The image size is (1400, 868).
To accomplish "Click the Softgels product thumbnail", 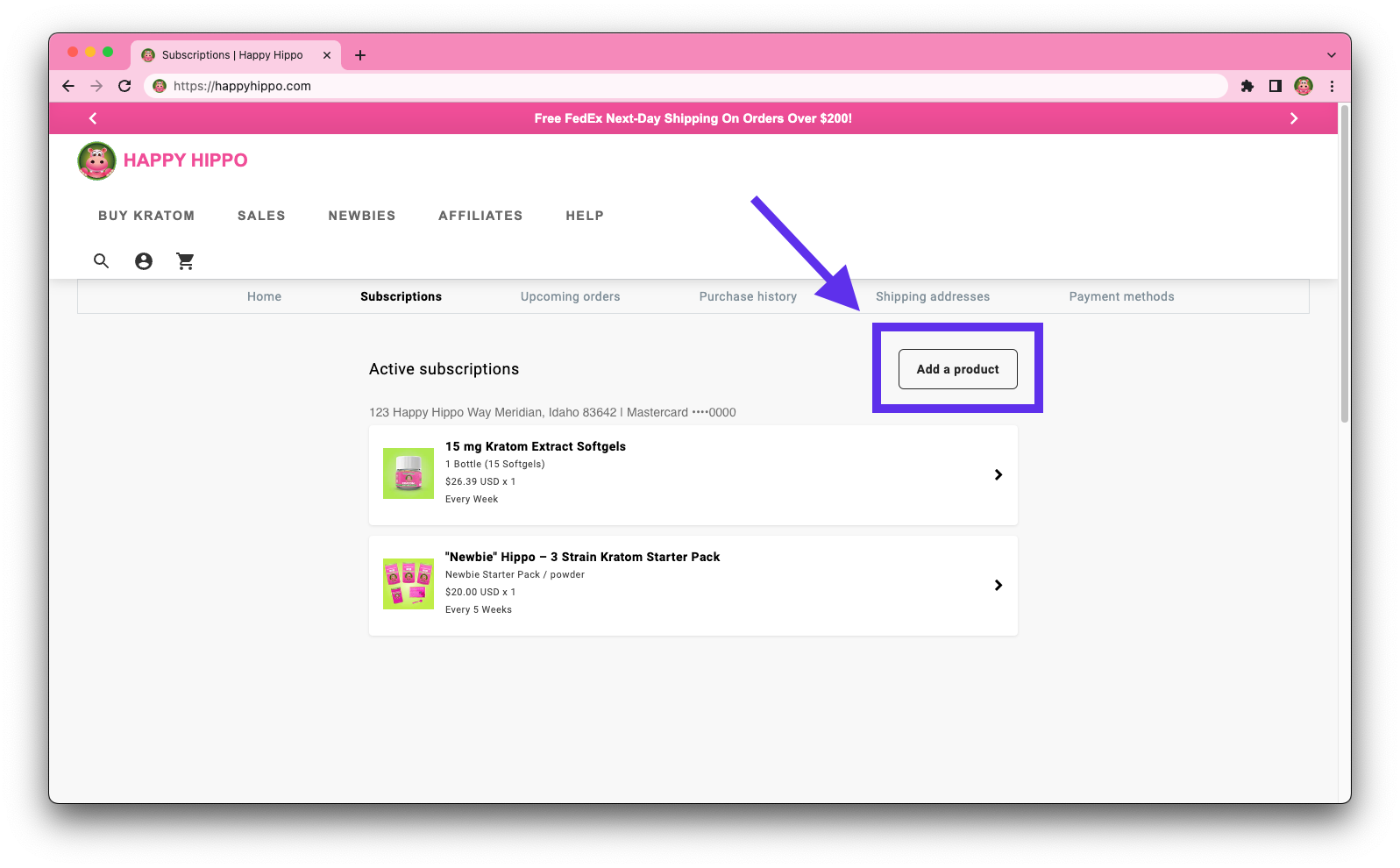I will coord(409,473).
